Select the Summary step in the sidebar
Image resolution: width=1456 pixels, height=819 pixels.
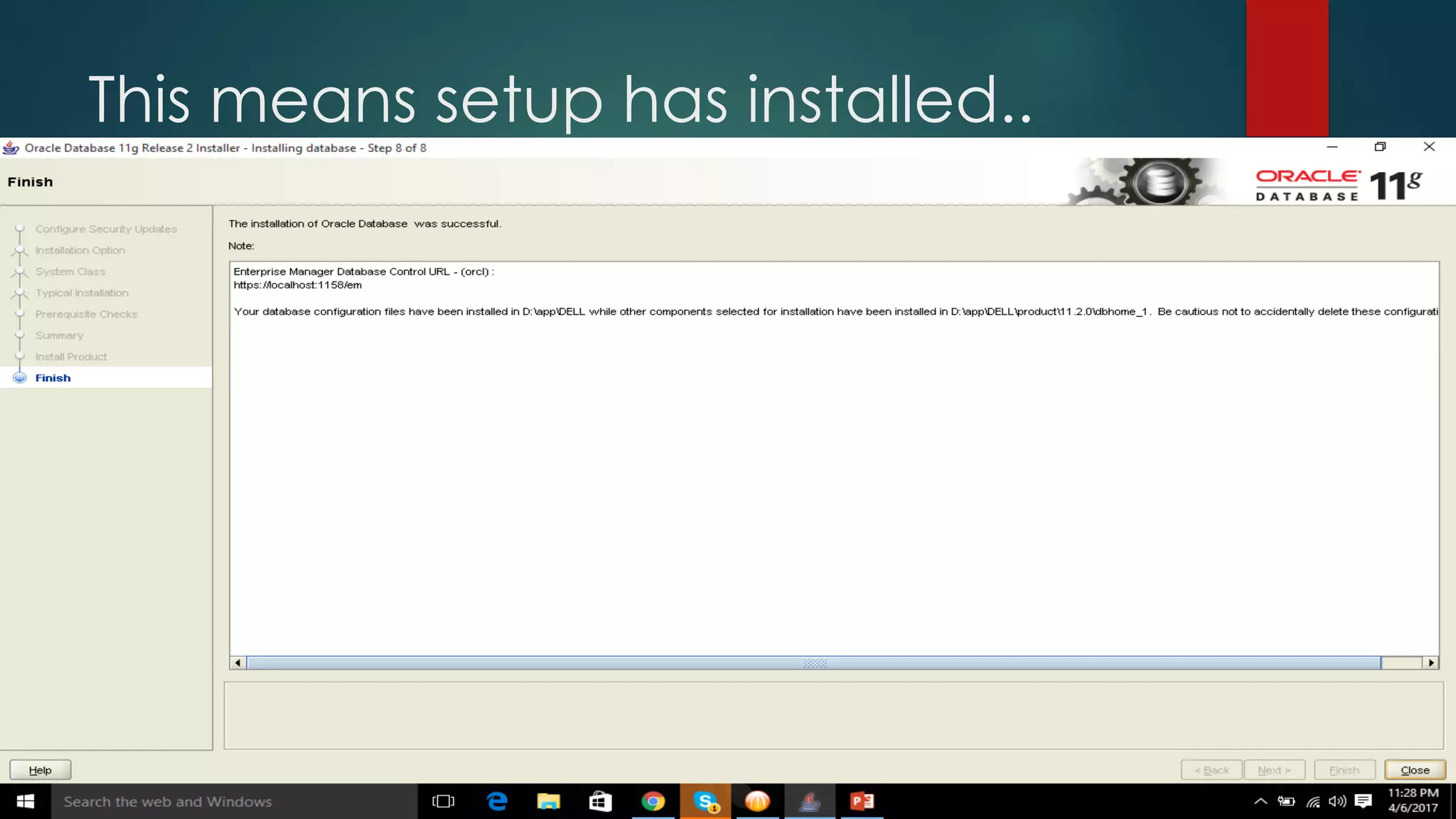(59, 336)
